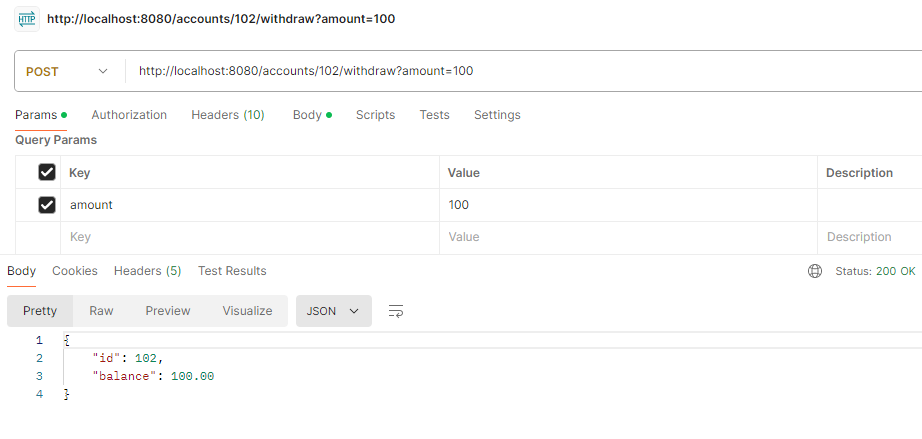Open the request Body tab
The width and height of the screenshot is (922, 439).
pyautogui.click(x=307, y=115)
